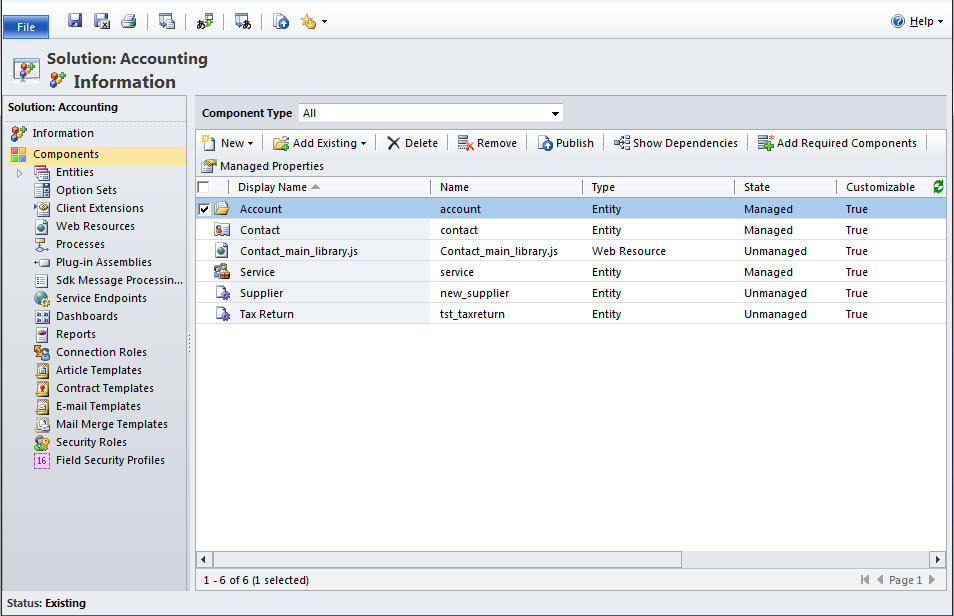Image resolution: width=954 pixels, height=616 pixels.
Task: Toggle the select-all checkbox in grid header
Action: 204,187
